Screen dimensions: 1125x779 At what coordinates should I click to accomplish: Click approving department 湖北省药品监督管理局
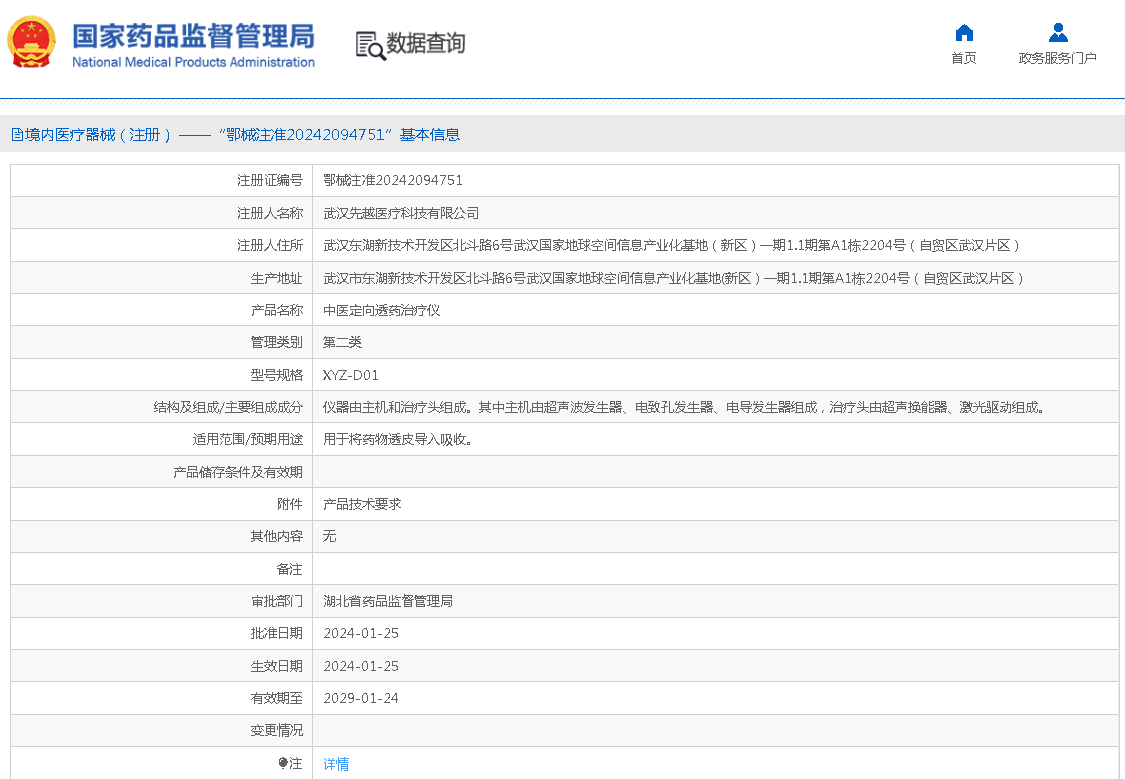[x=388, y=601]
